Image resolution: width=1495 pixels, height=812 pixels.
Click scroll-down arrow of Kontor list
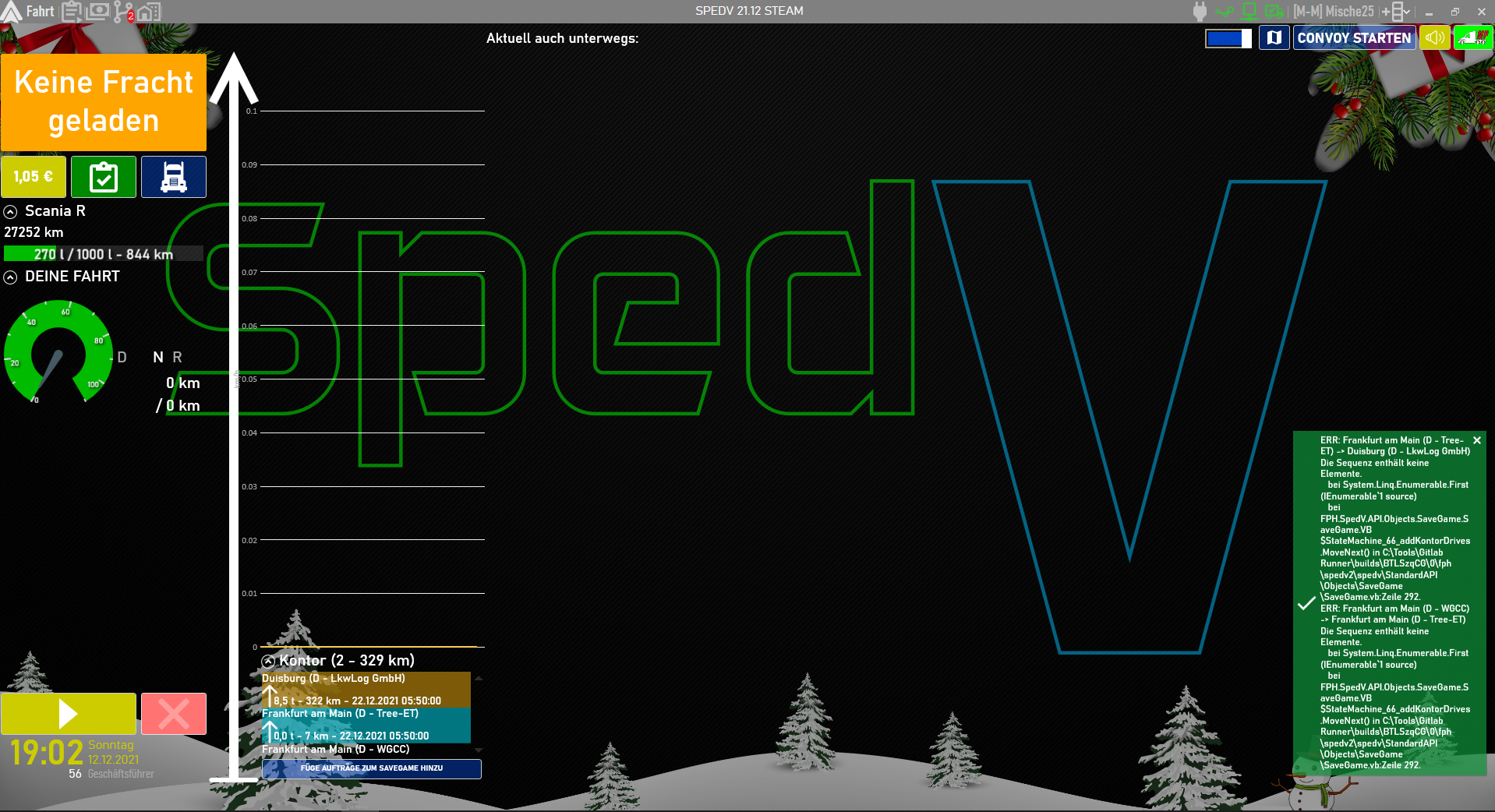pyautogui.click(x=479, y=750)
